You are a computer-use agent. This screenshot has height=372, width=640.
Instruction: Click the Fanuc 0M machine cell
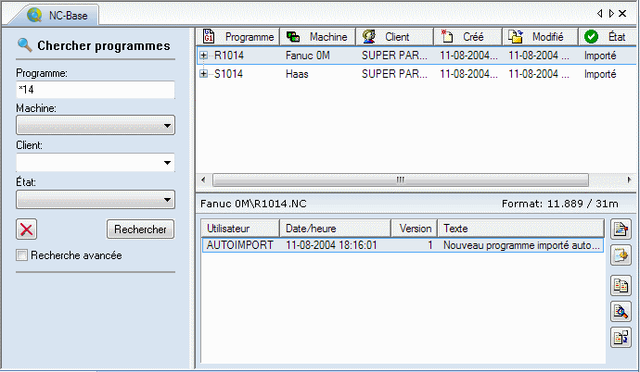[308, 55]
